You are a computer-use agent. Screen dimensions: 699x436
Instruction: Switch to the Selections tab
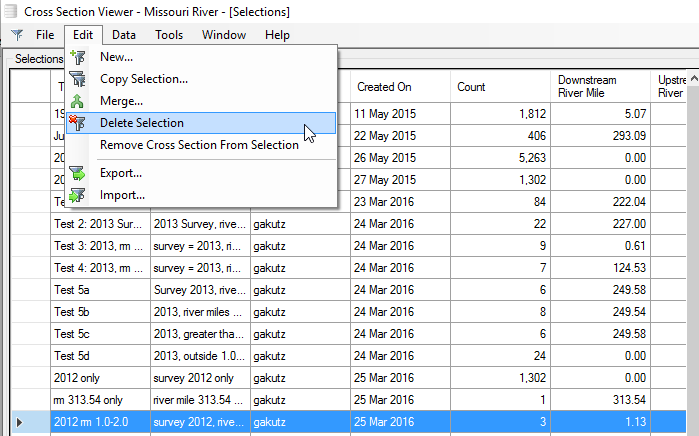38,60
